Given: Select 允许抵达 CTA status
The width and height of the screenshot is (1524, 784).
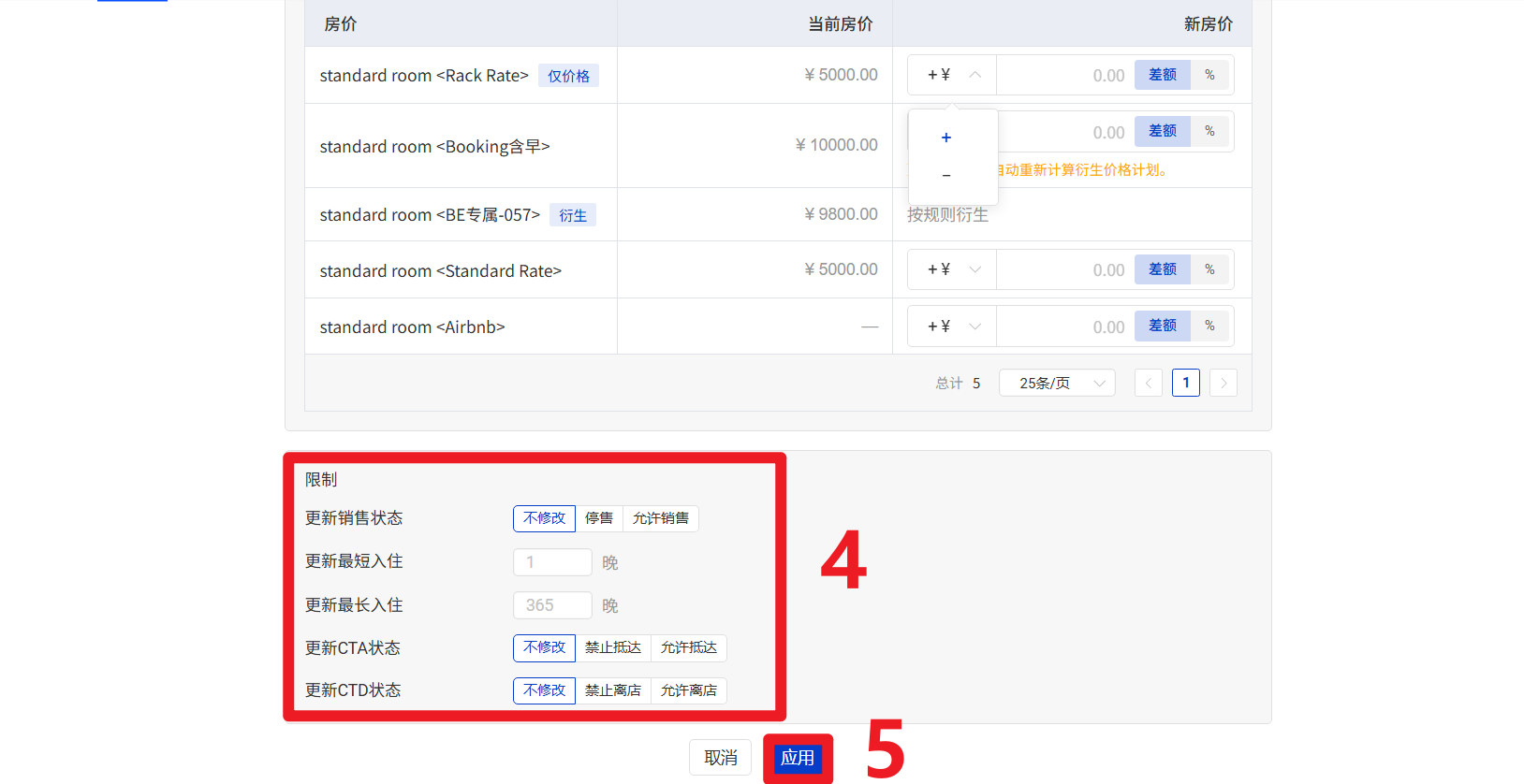Looking at the screenshot, I should click(x=689, y=647).
